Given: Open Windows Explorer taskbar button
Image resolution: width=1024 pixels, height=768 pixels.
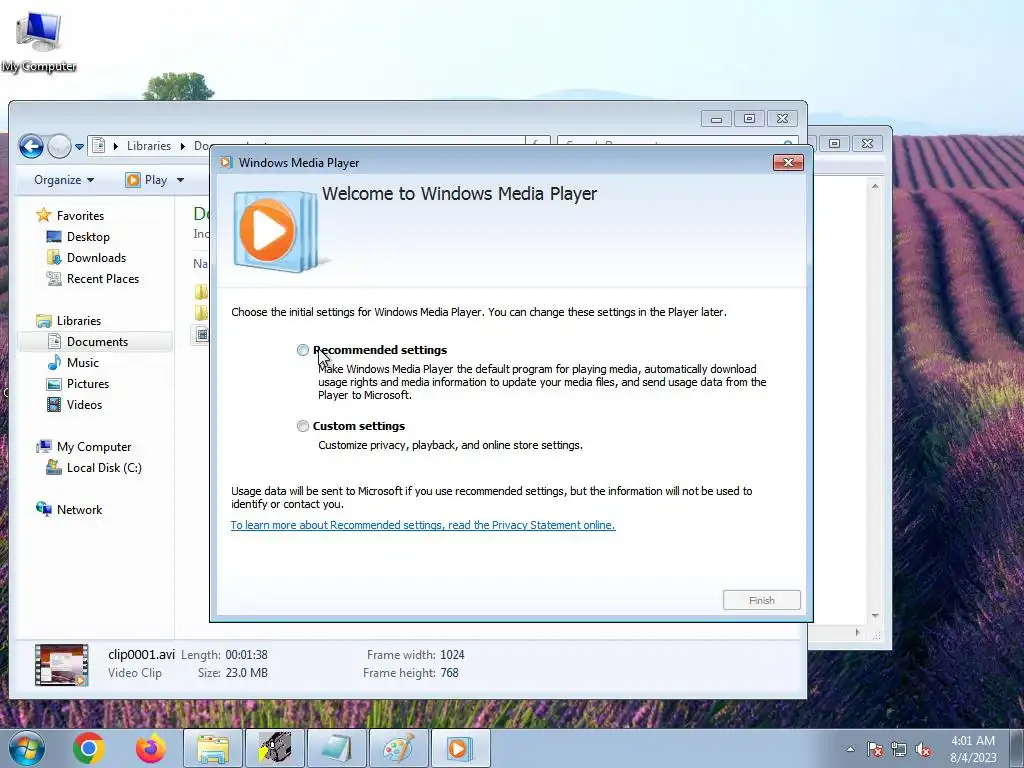Looking at the screenshot, I should [213, 748].
